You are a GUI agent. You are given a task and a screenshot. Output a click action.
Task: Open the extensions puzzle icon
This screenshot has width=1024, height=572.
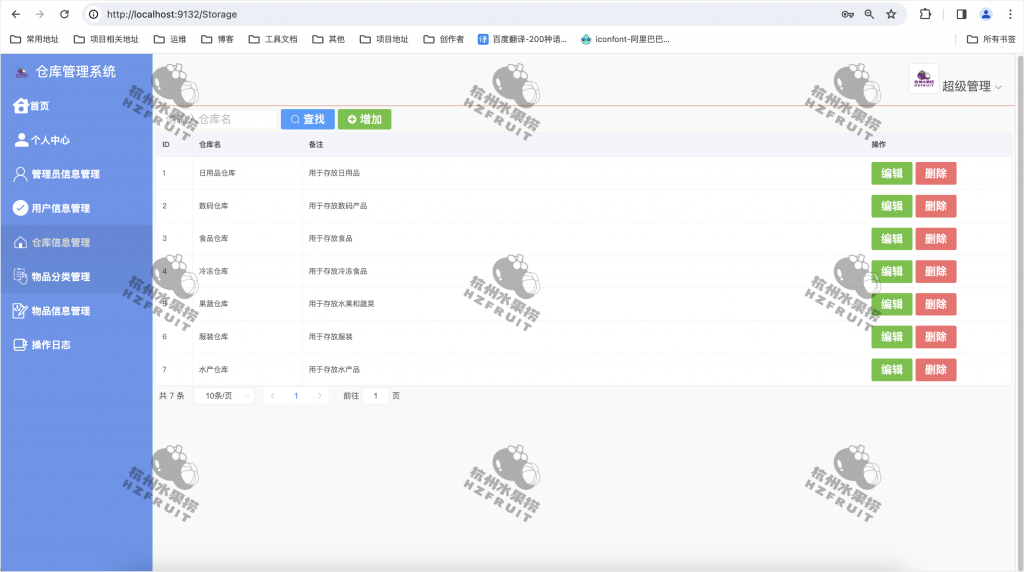925,14
